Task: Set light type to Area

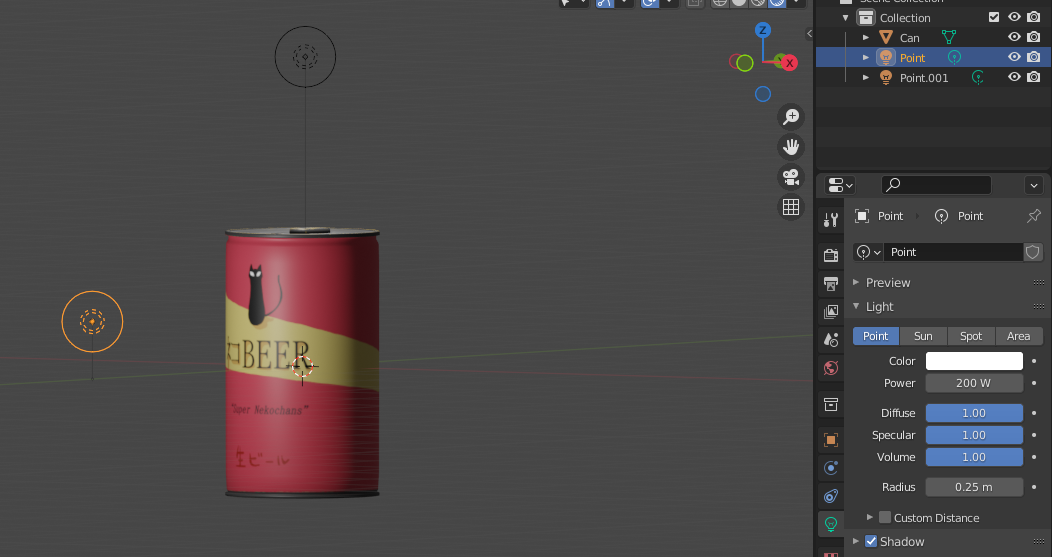Action: (x=1018, y=336)
